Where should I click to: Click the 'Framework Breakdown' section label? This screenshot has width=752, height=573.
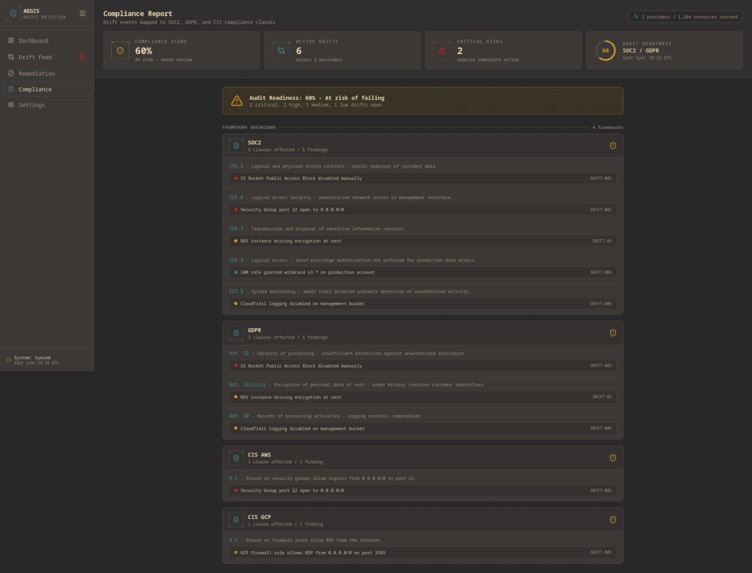249,128
